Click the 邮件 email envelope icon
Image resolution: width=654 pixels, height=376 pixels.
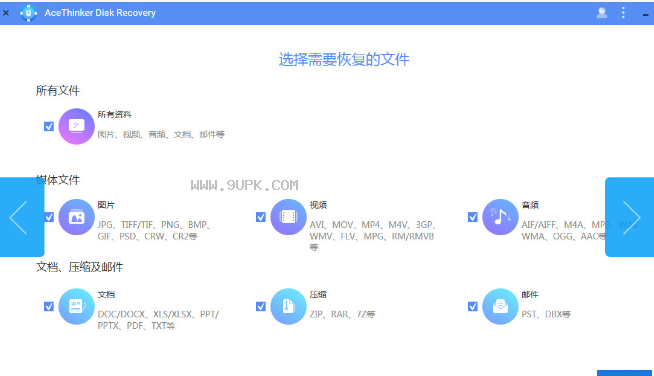(x=500, y=306)
